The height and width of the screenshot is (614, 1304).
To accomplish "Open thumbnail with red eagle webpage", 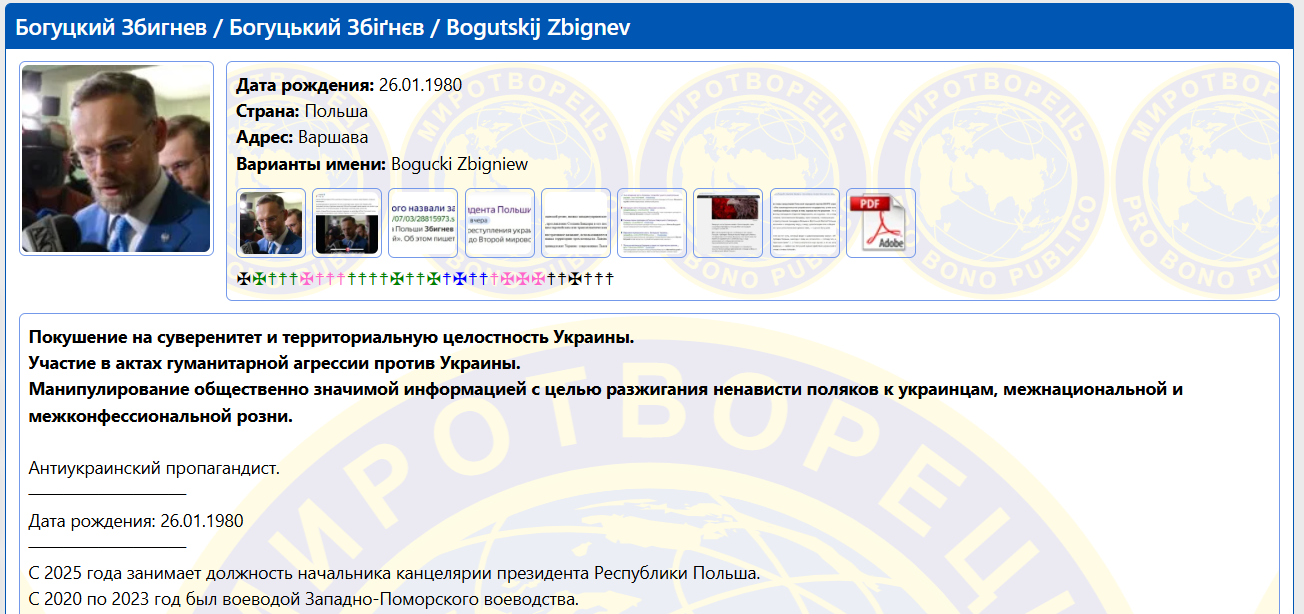I will pyautogui.click(x=728, y=223).
